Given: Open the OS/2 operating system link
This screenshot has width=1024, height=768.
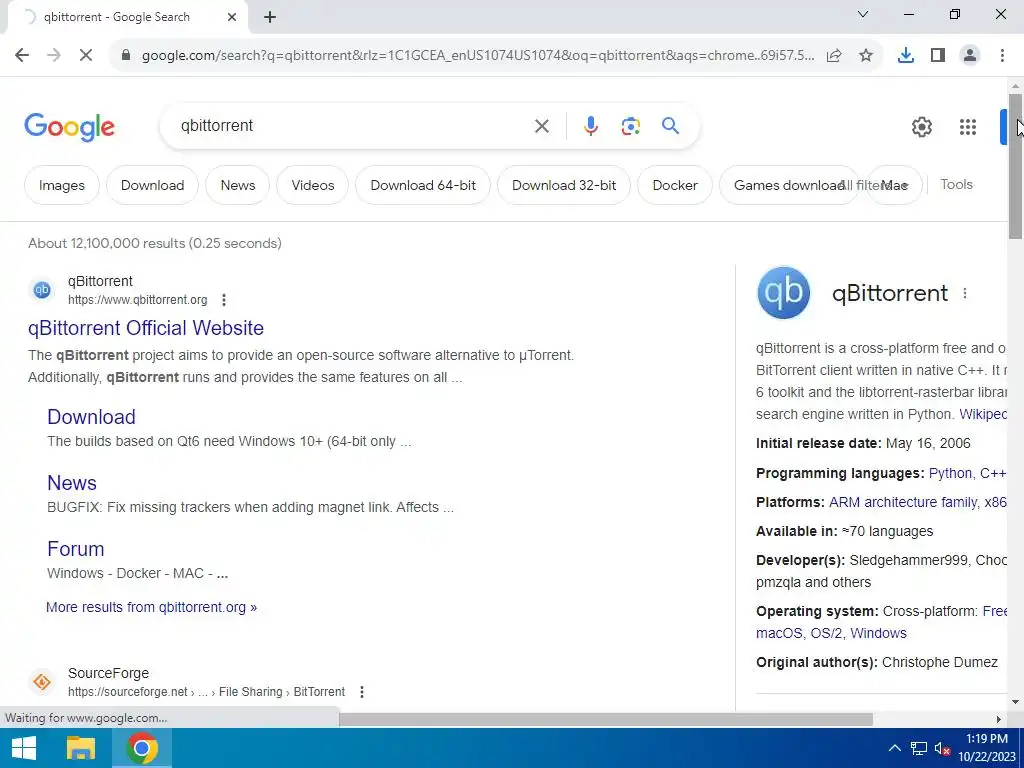Looking at the screenshot, I should coord(827,633).
